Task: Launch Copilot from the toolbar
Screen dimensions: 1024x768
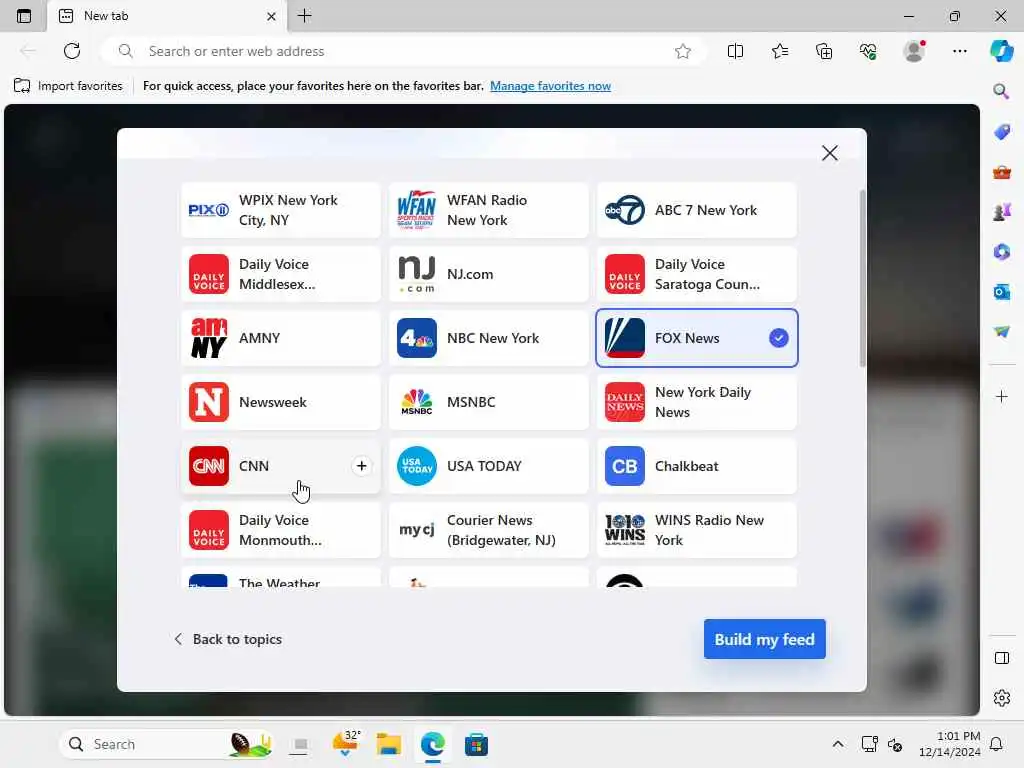Action: (1001, 51)
